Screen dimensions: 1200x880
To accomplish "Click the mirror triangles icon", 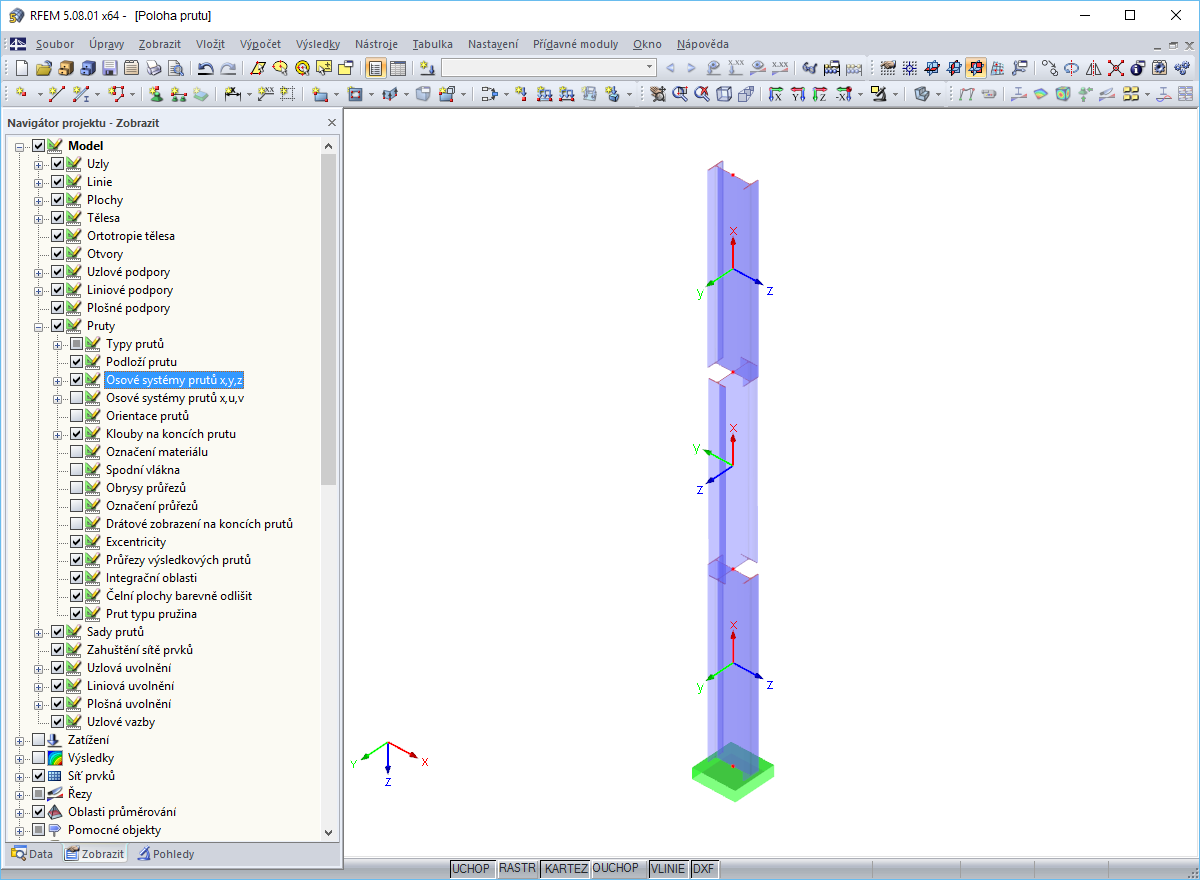I will 1093,68.
